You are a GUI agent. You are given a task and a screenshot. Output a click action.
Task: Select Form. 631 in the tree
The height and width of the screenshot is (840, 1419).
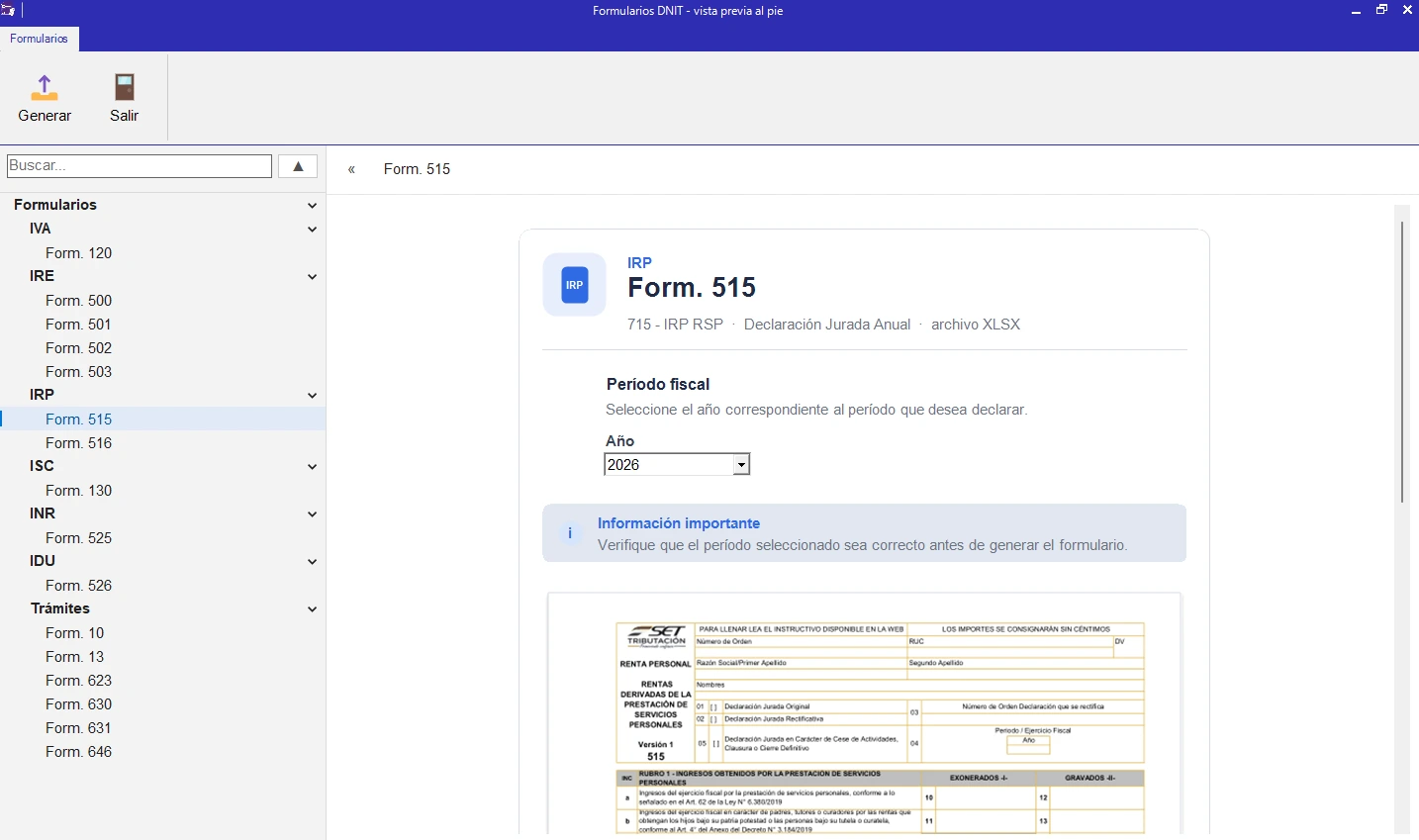(78, 728)
